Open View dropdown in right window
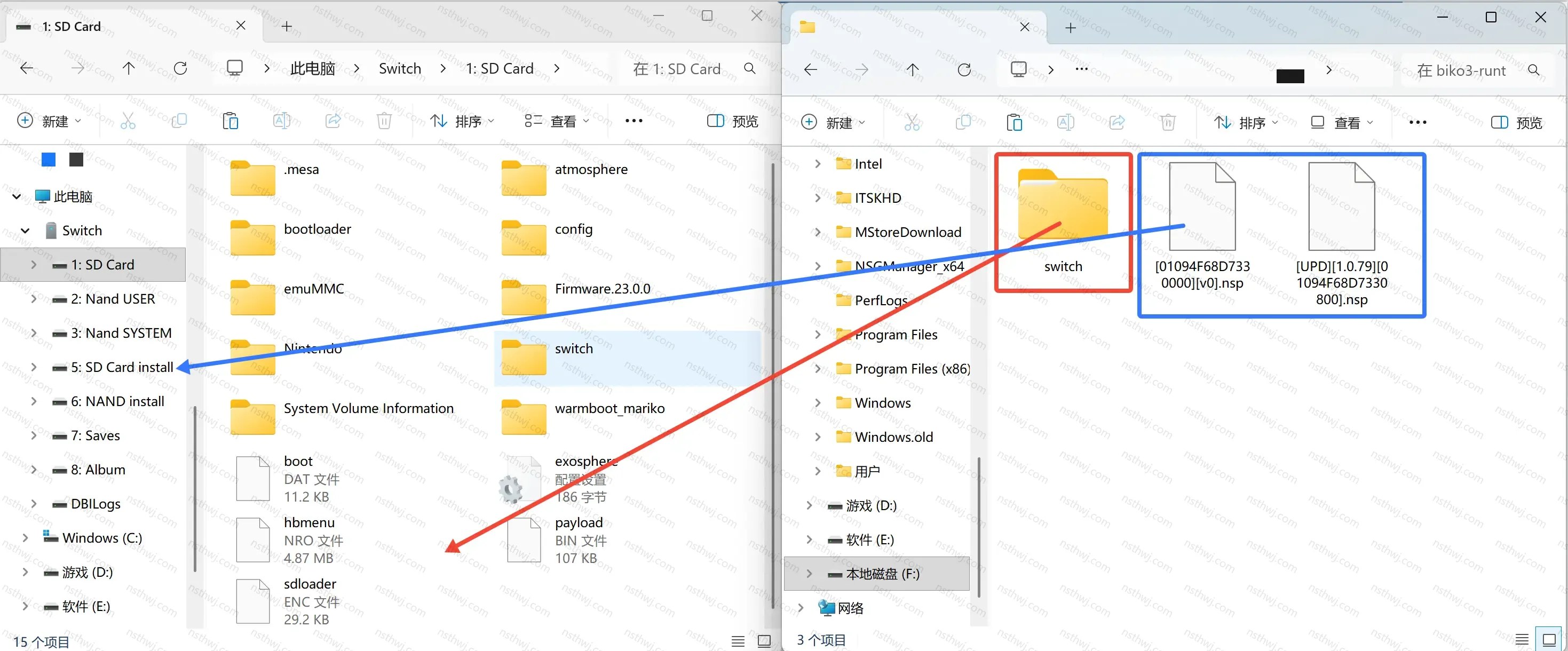Image resolution: width=1568 pixels, height=651 pixels. click(x=1342, y=123)
